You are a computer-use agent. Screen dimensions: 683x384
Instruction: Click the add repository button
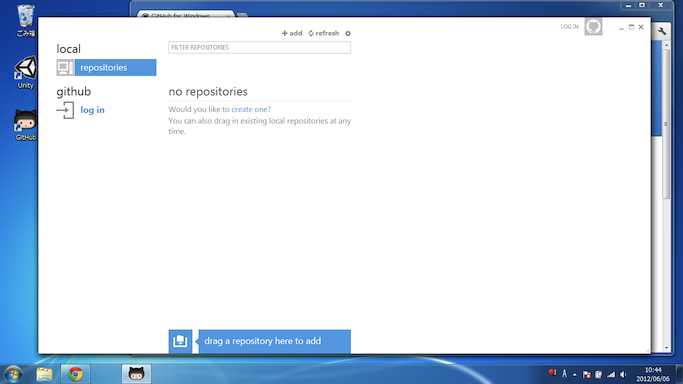(292, 33)
